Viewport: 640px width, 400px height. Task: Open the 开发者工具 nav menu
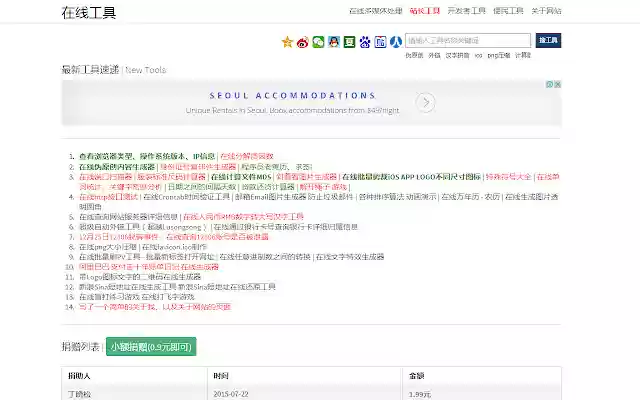tap(467, 11)
